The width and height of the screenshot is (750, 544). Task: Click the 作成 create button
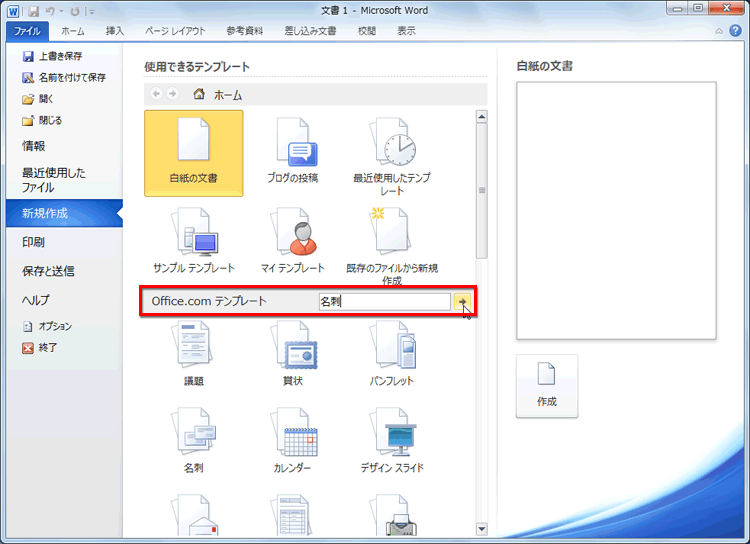(547, 386)
